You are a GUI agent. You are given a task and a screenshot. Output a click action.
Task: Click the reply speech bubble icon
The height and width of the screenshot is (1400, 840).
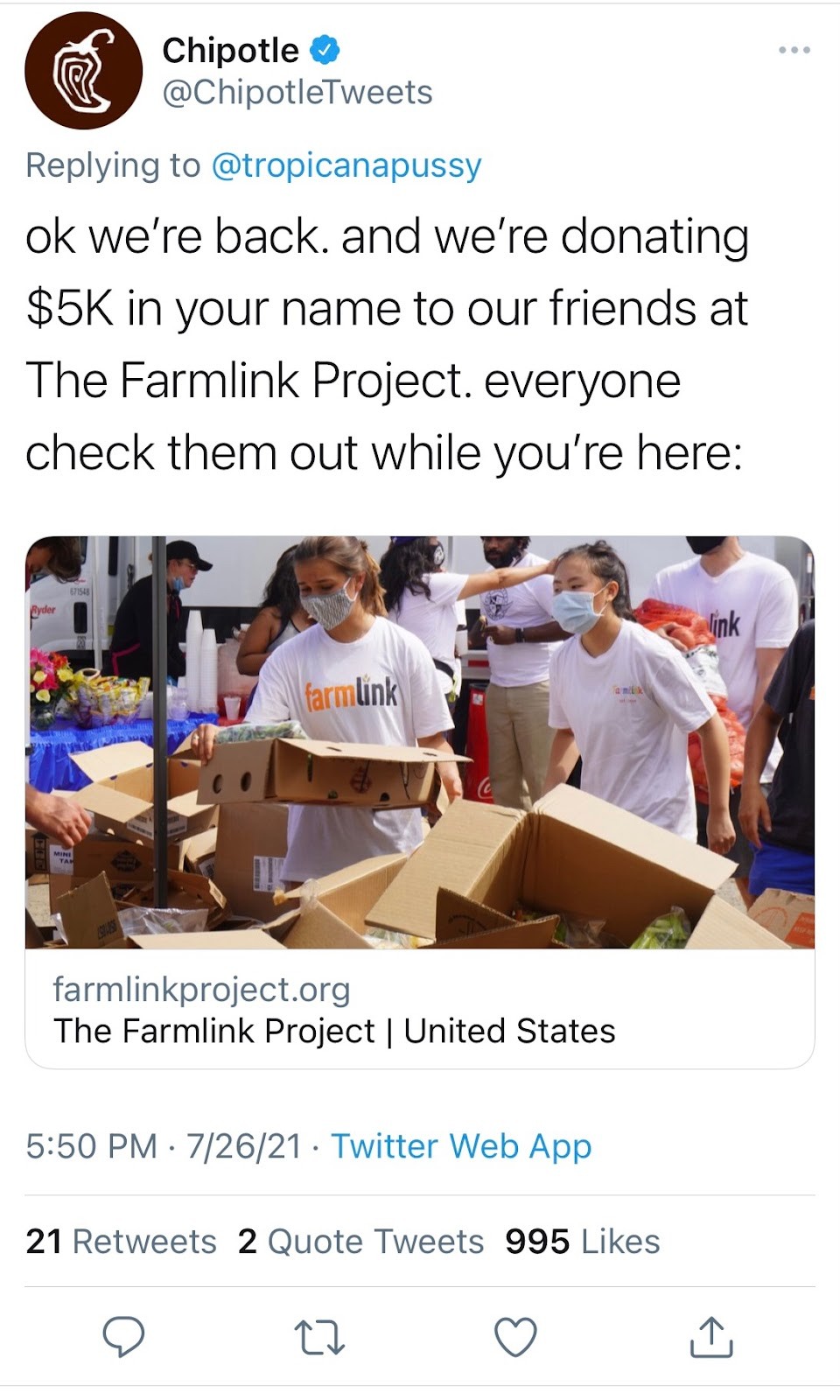(123, 1337)
